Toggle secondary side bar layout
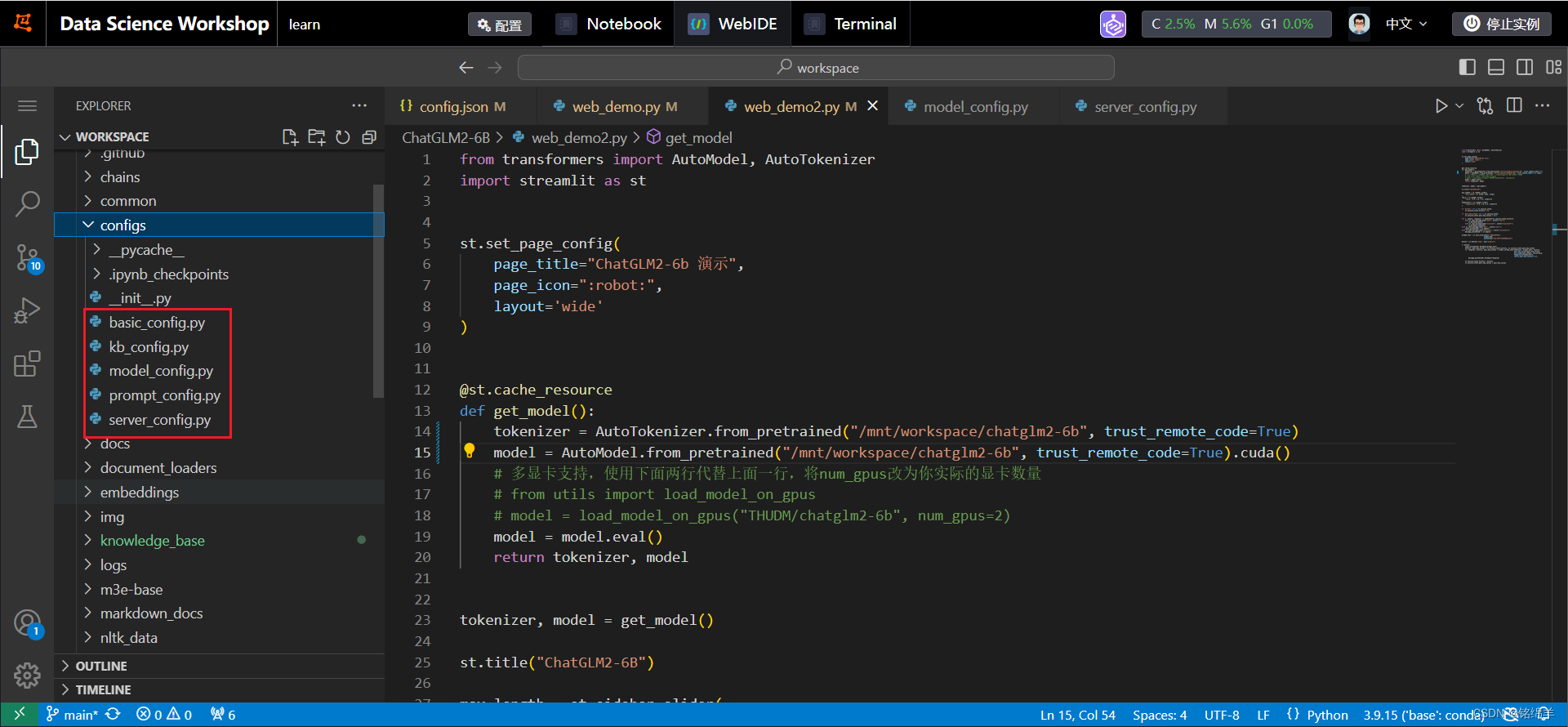 (x=1525, y=68)
